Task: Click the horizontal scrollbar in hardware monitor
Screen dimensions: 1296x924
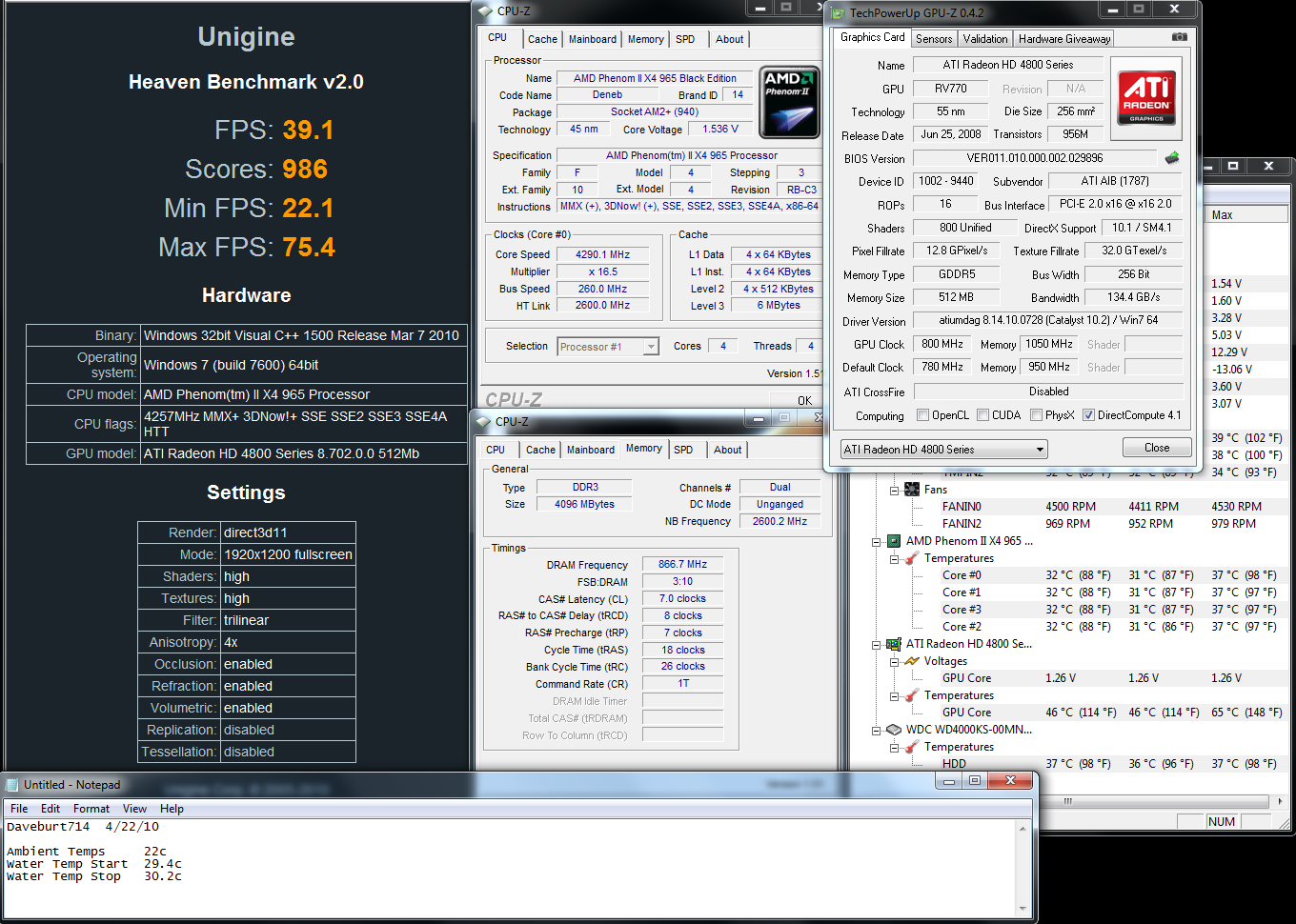Action: coord(1067,801)
